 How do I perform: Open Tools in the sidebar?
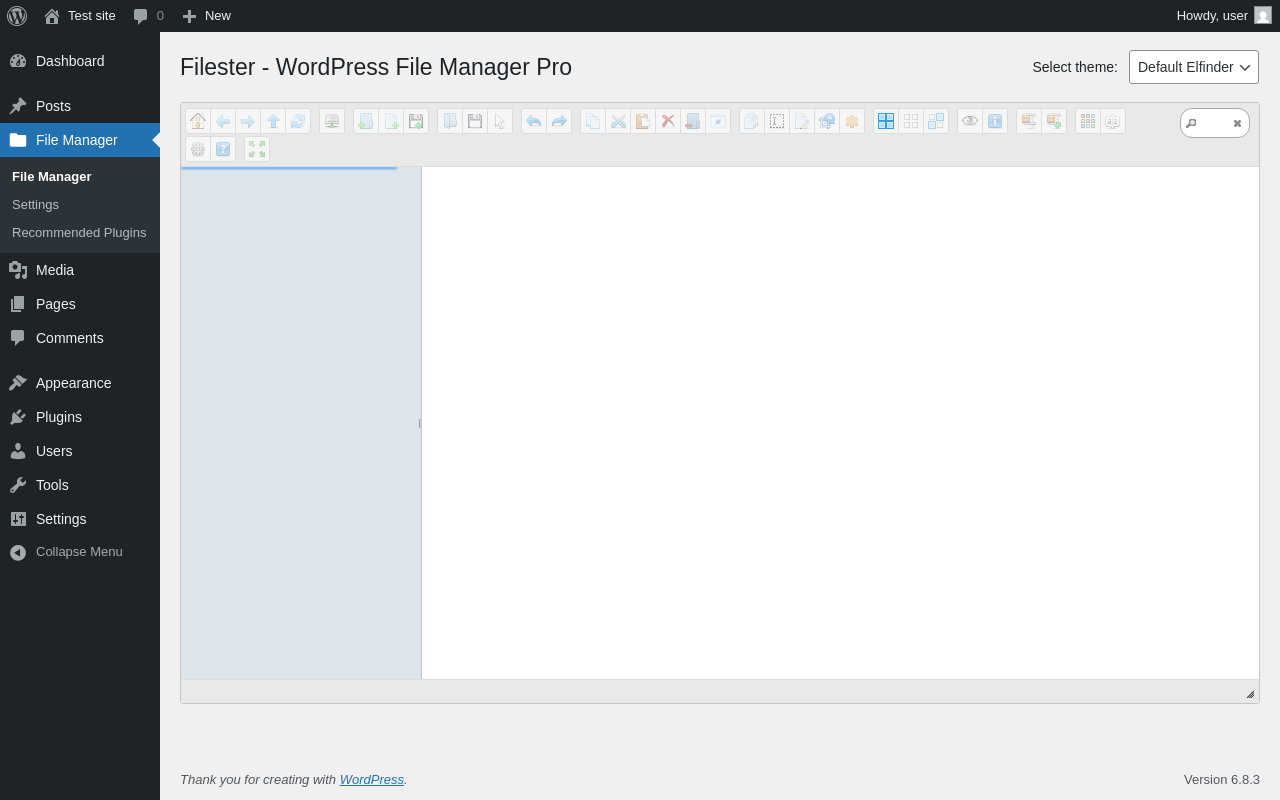coord(80,485)
